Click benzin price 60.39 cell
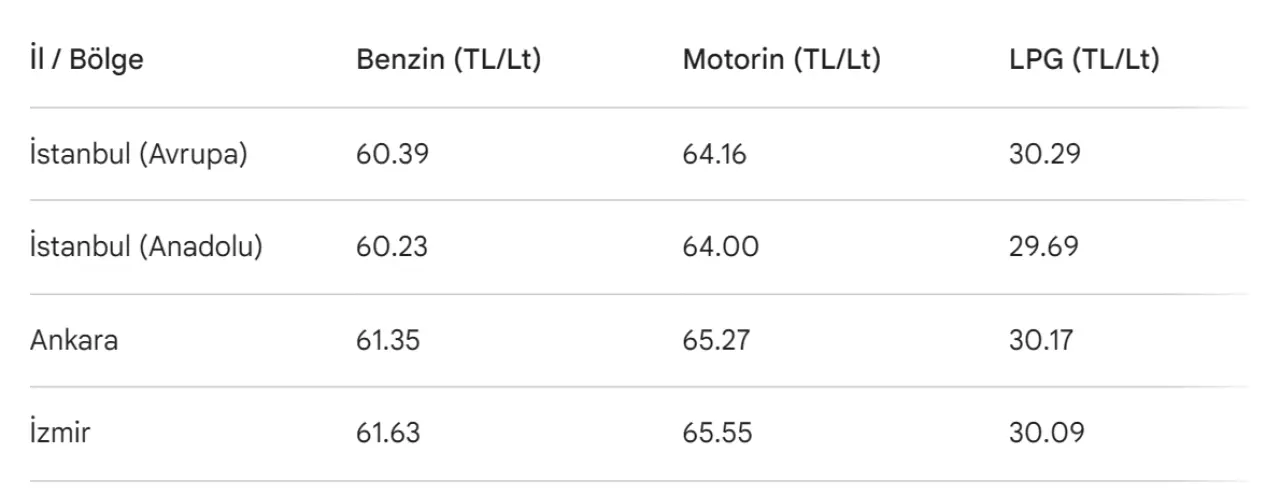1280x495 pixels. click(x=392, y=155)
